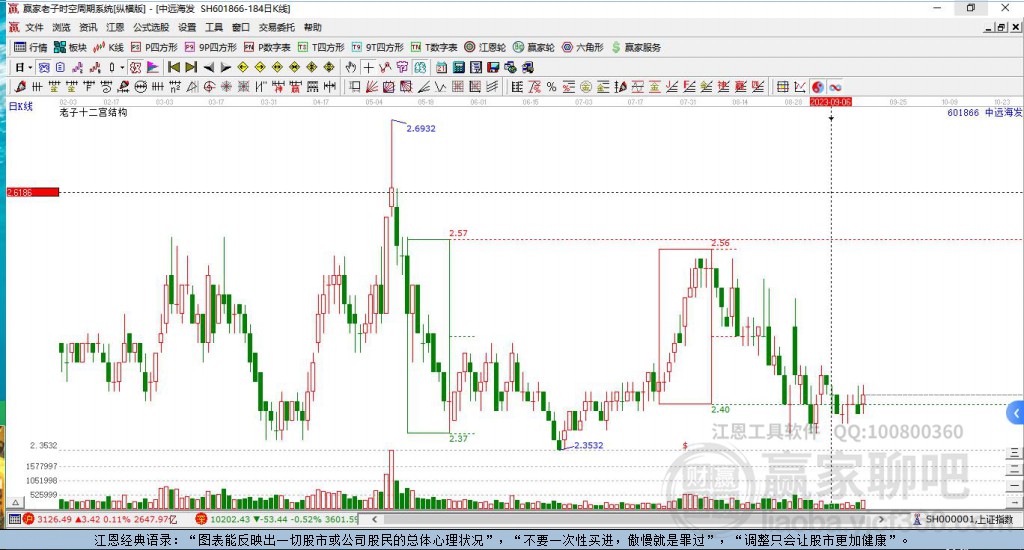The height and width of the screenshot is (550, 1024).
Task: Click the 日K线 label
Action: coord(20,106)
